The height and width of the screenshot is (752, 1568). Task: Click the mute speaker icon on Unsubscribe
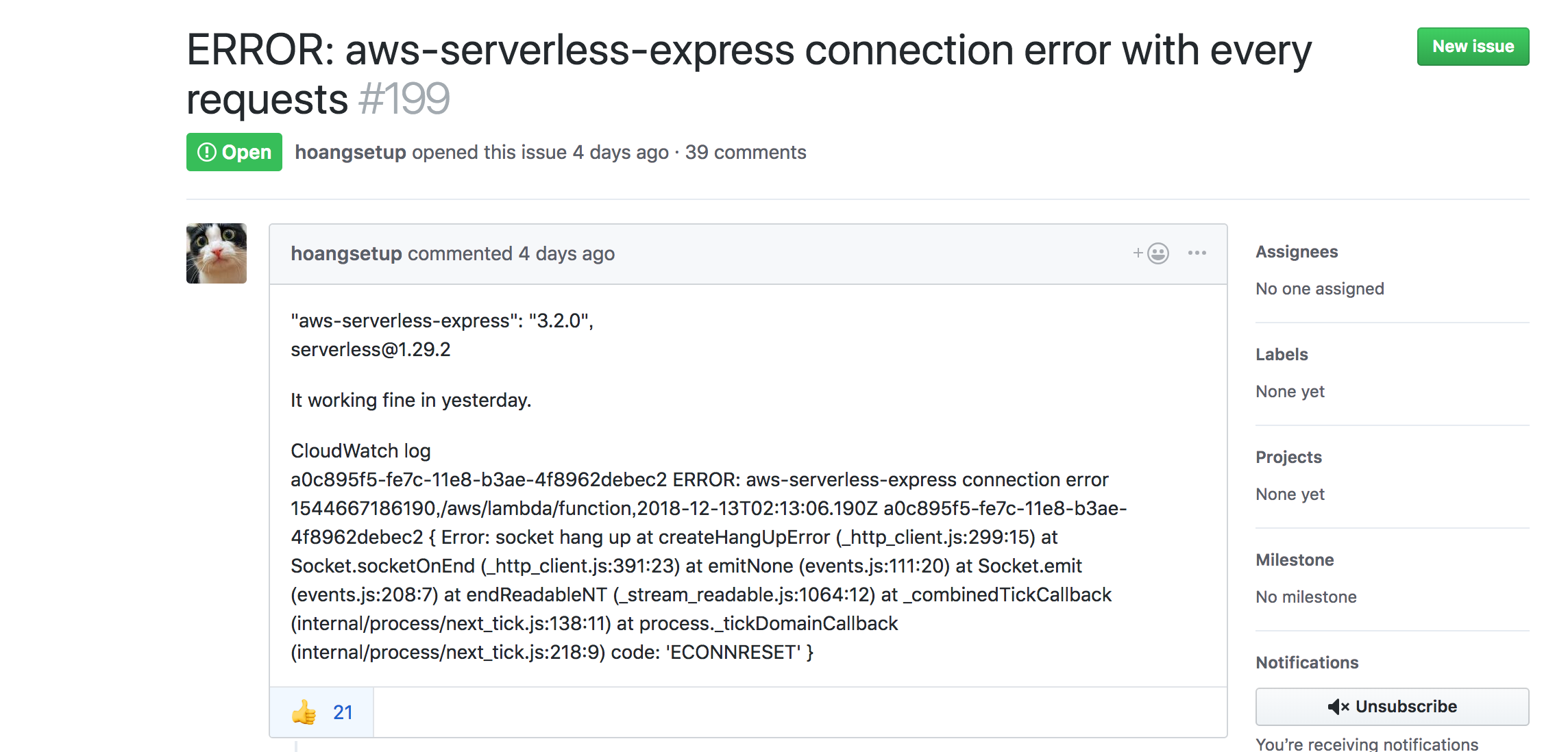(x=1338, y=707)
